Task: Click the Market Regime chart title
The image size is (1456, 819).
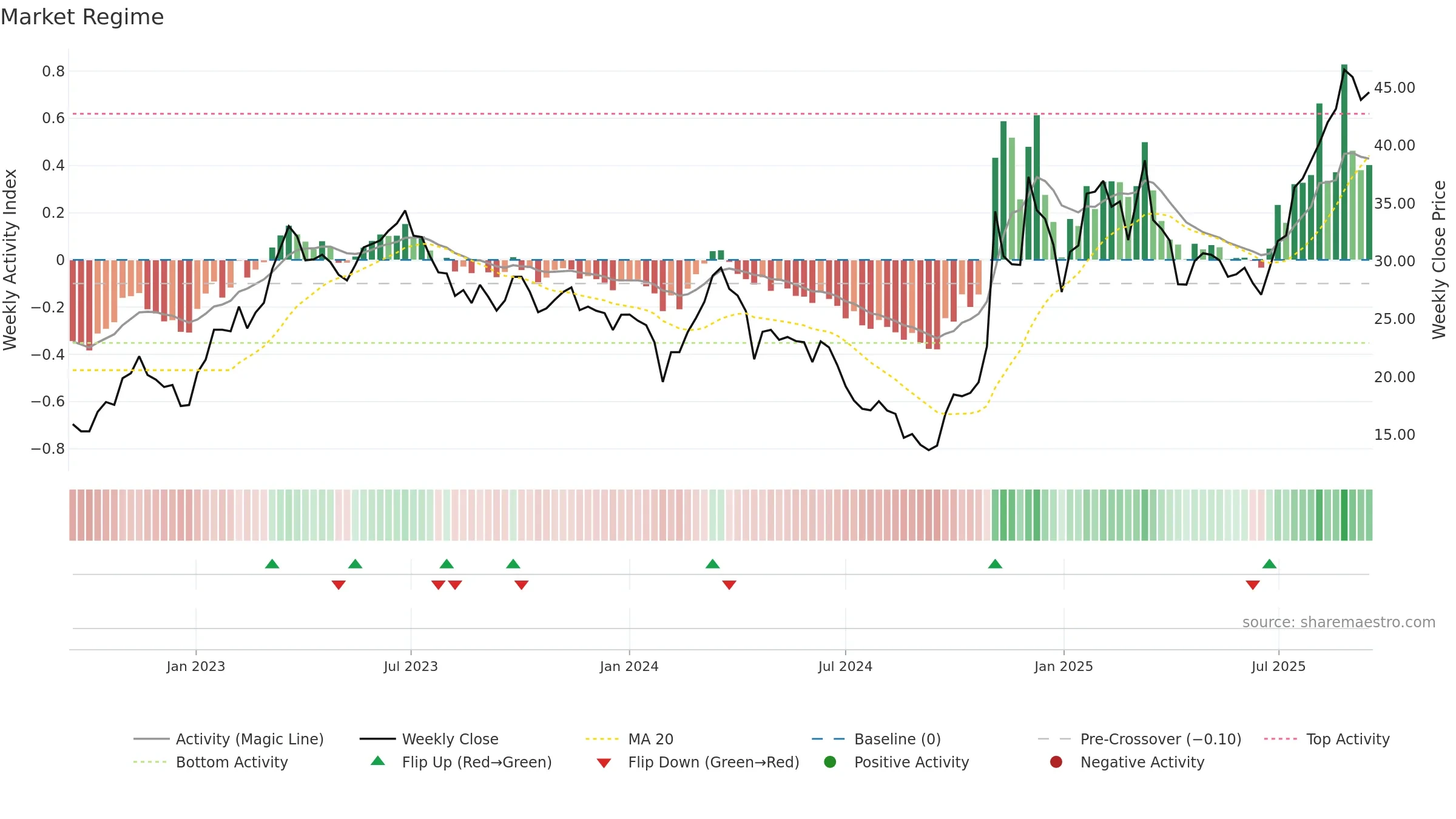Action: tap(82, 17)
